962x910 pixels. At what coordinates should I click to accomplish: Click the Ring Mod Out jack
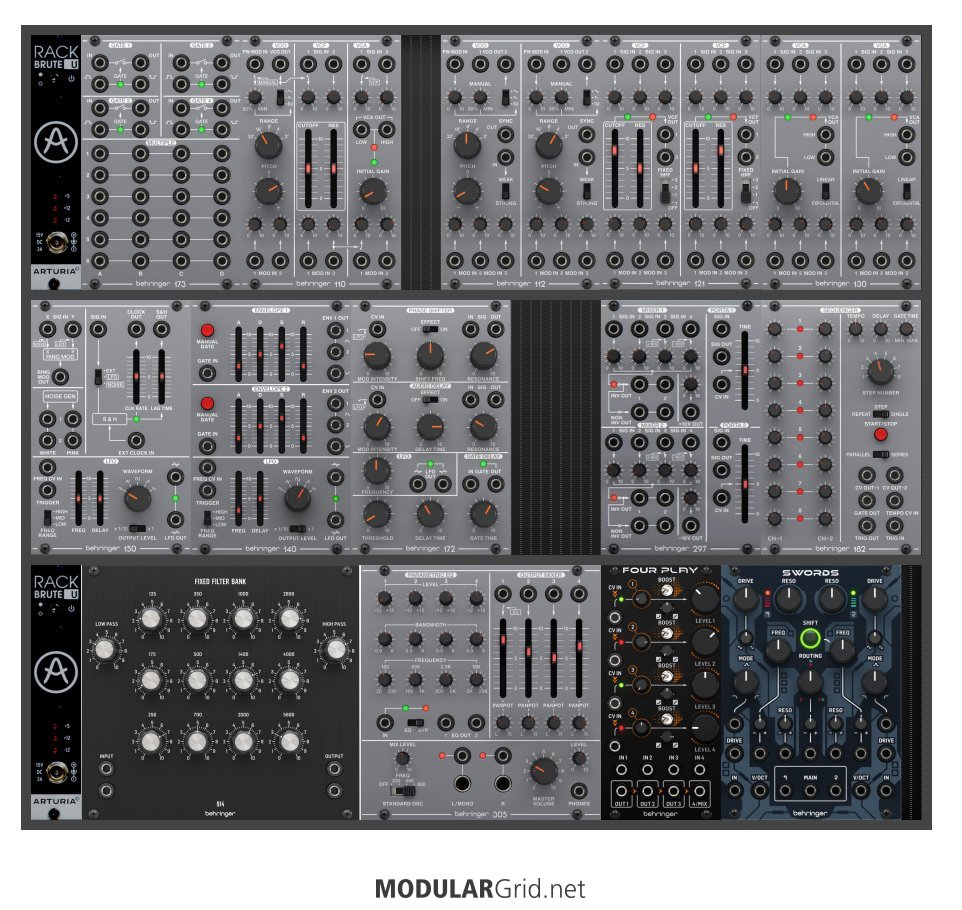60,376
